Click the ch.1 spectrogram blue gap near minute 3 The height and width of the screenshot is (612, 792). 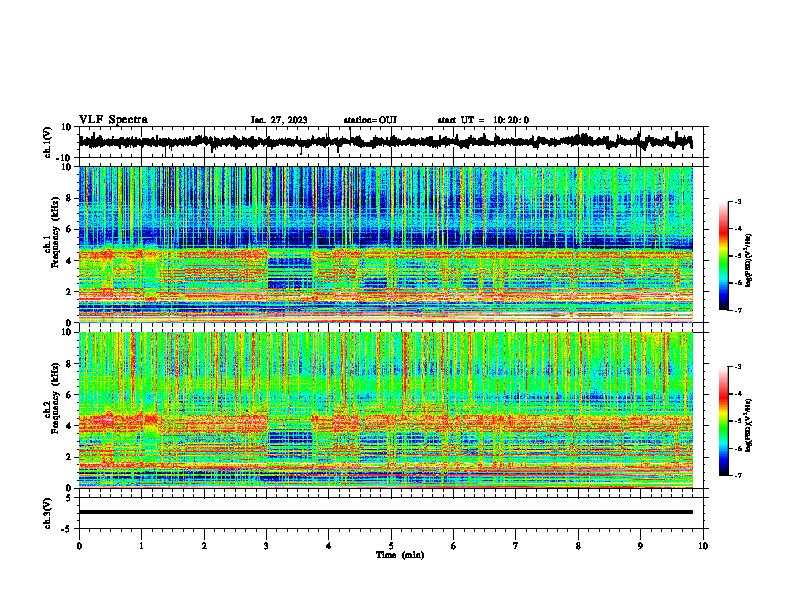[x=289, y=273]
